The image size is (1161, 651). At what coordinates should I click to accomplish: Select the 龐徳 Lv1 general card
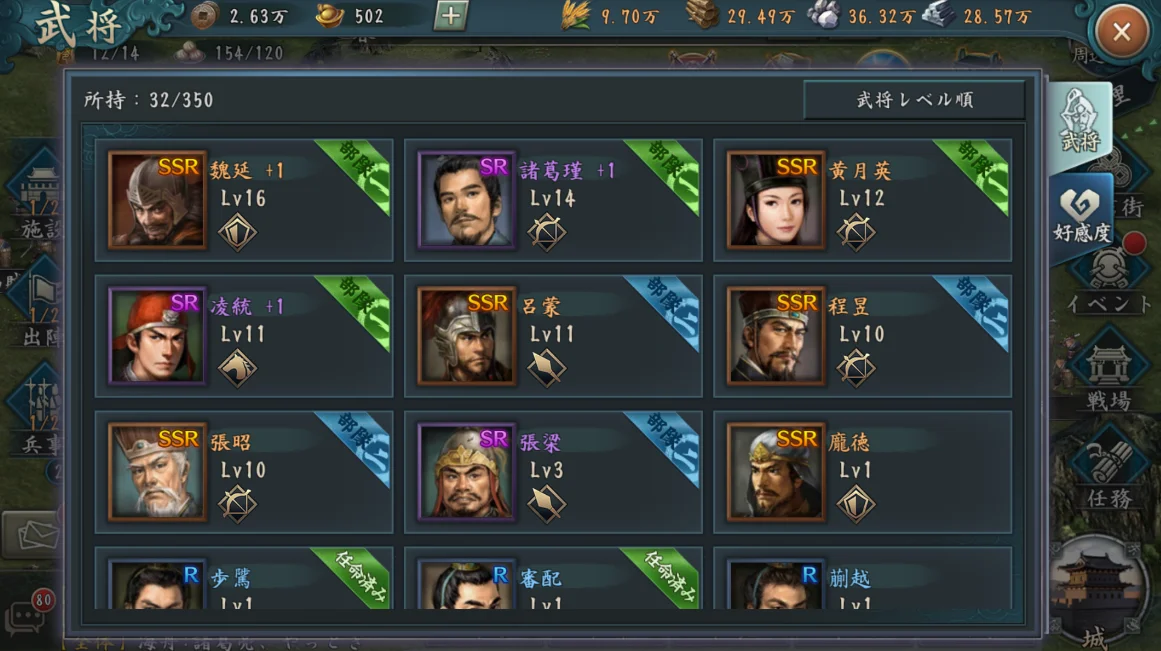tap(862, 472)
